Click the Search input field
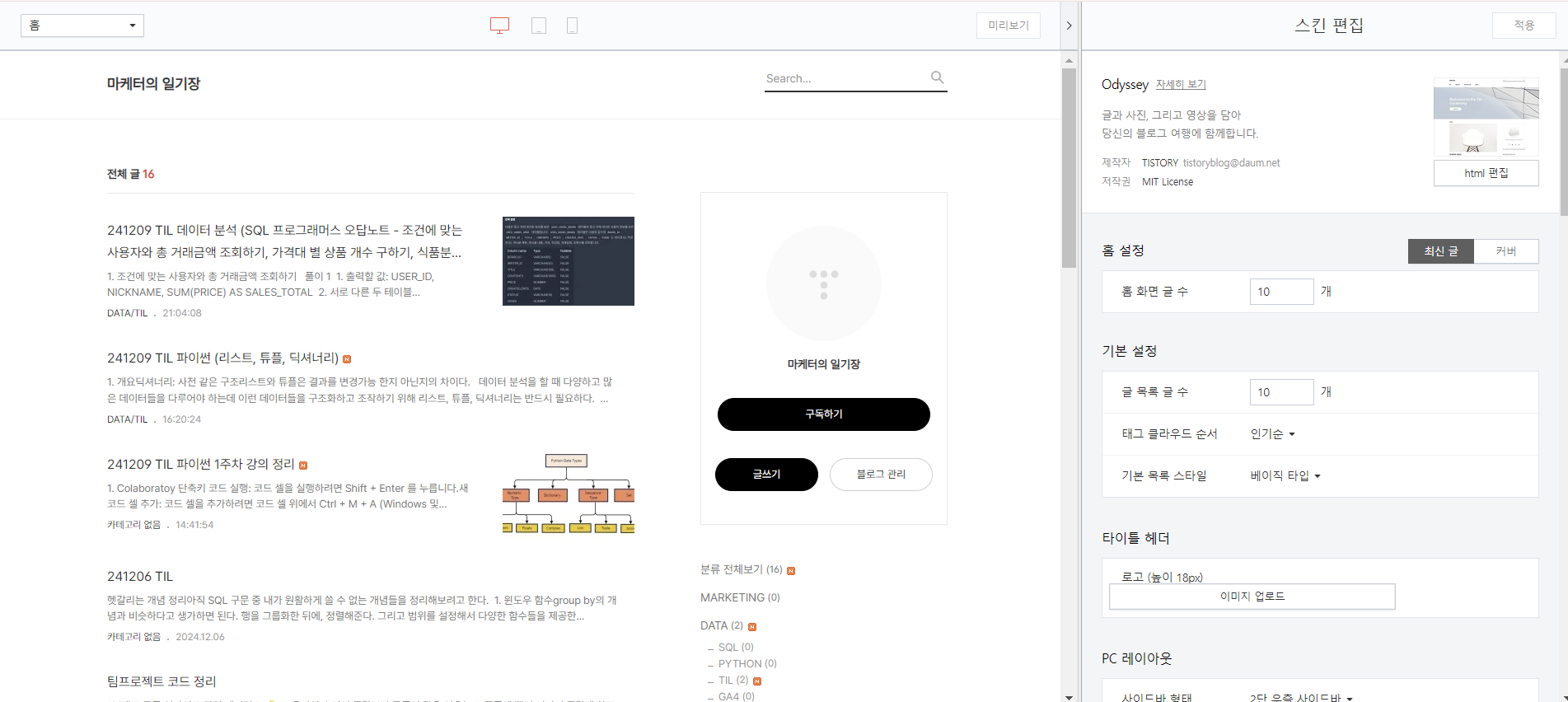 pos(845,78)
